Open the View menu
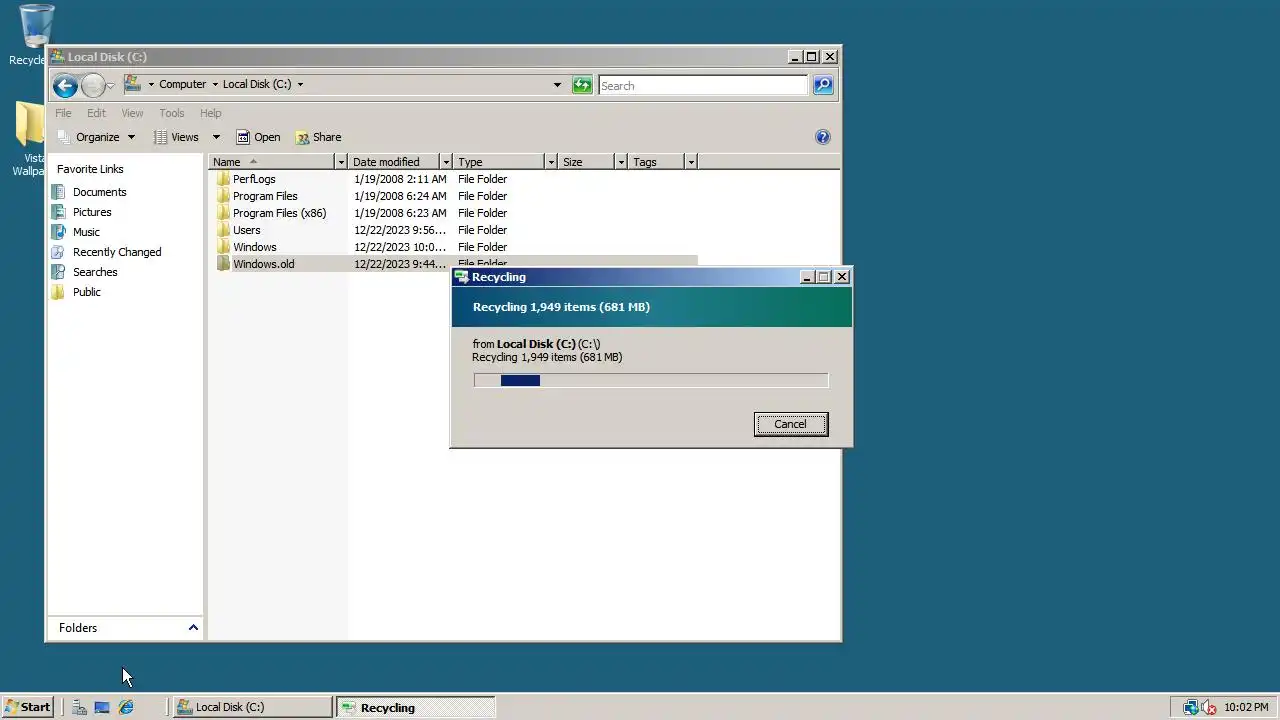The height and width of the screenshot is (720, 1280). tap(132, 113)
